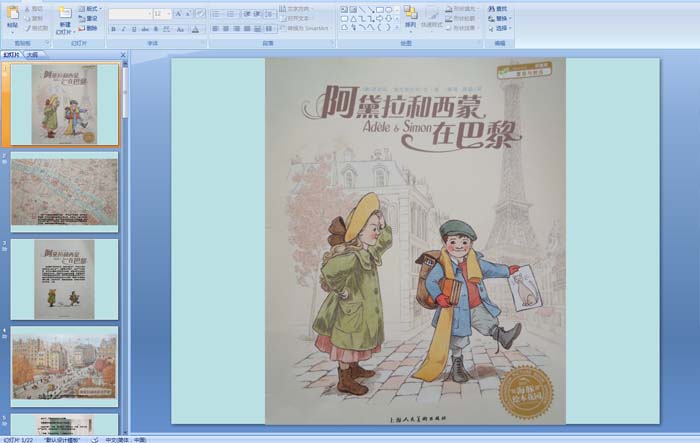
Task: Click the Clear Formatting icon
Action: point(200,14)
